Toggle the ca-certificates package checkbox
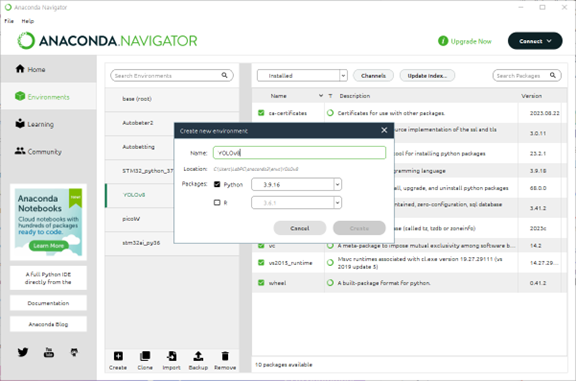576x381 pixels. coord(261,113)
